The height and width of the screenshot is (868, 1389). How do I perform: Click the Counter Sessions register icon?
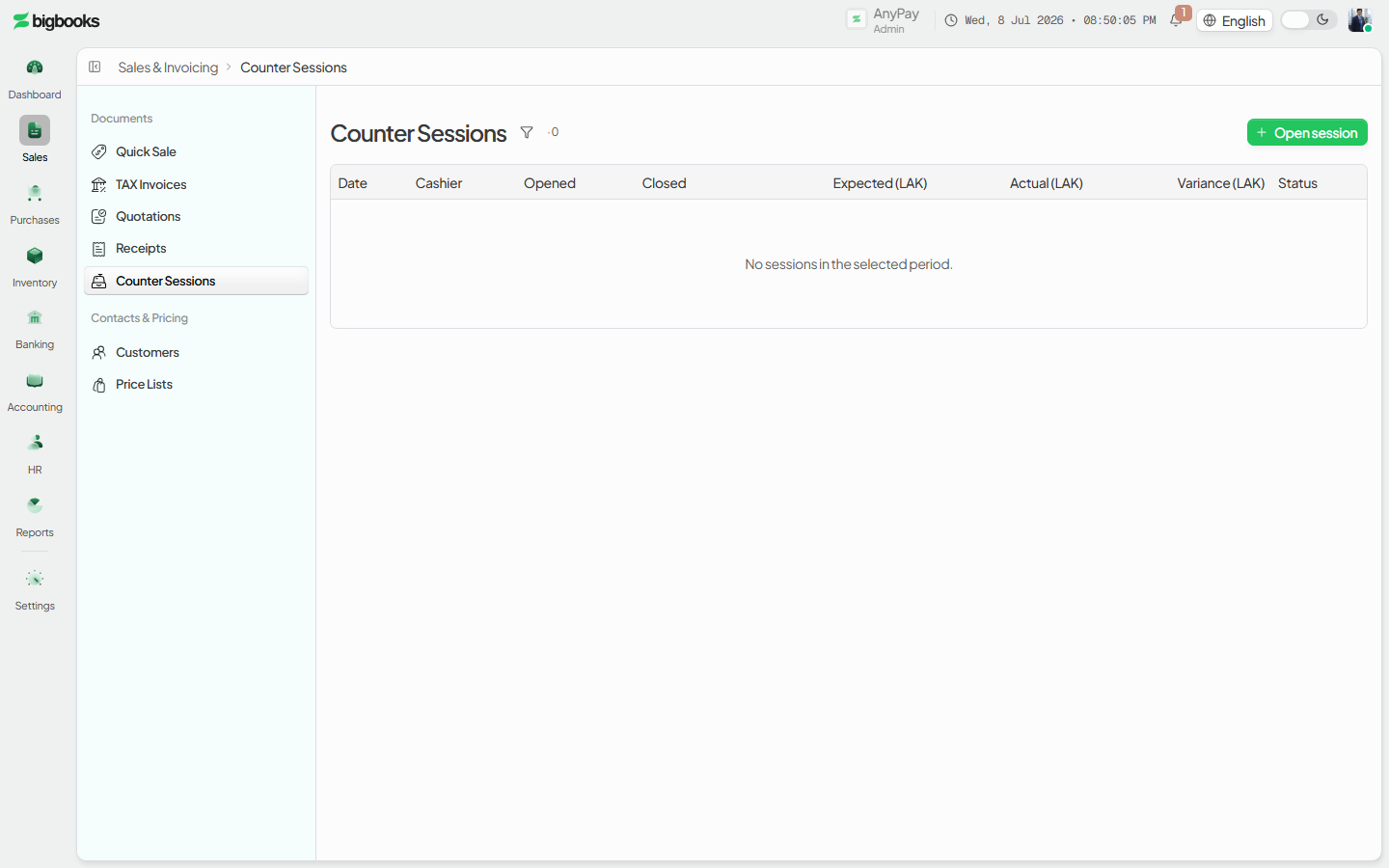tap(98, 281)
